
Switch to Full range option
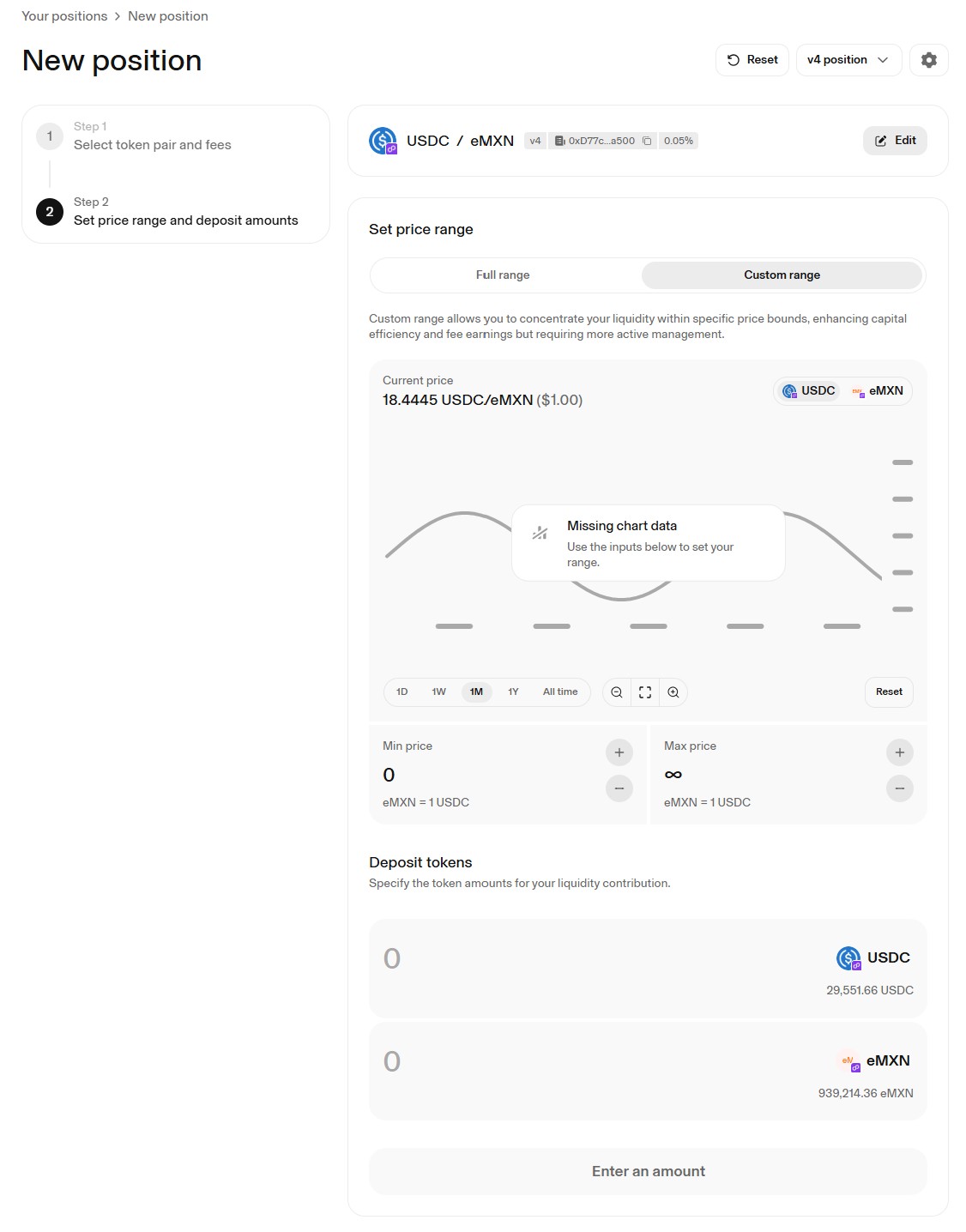pos(503,275)
